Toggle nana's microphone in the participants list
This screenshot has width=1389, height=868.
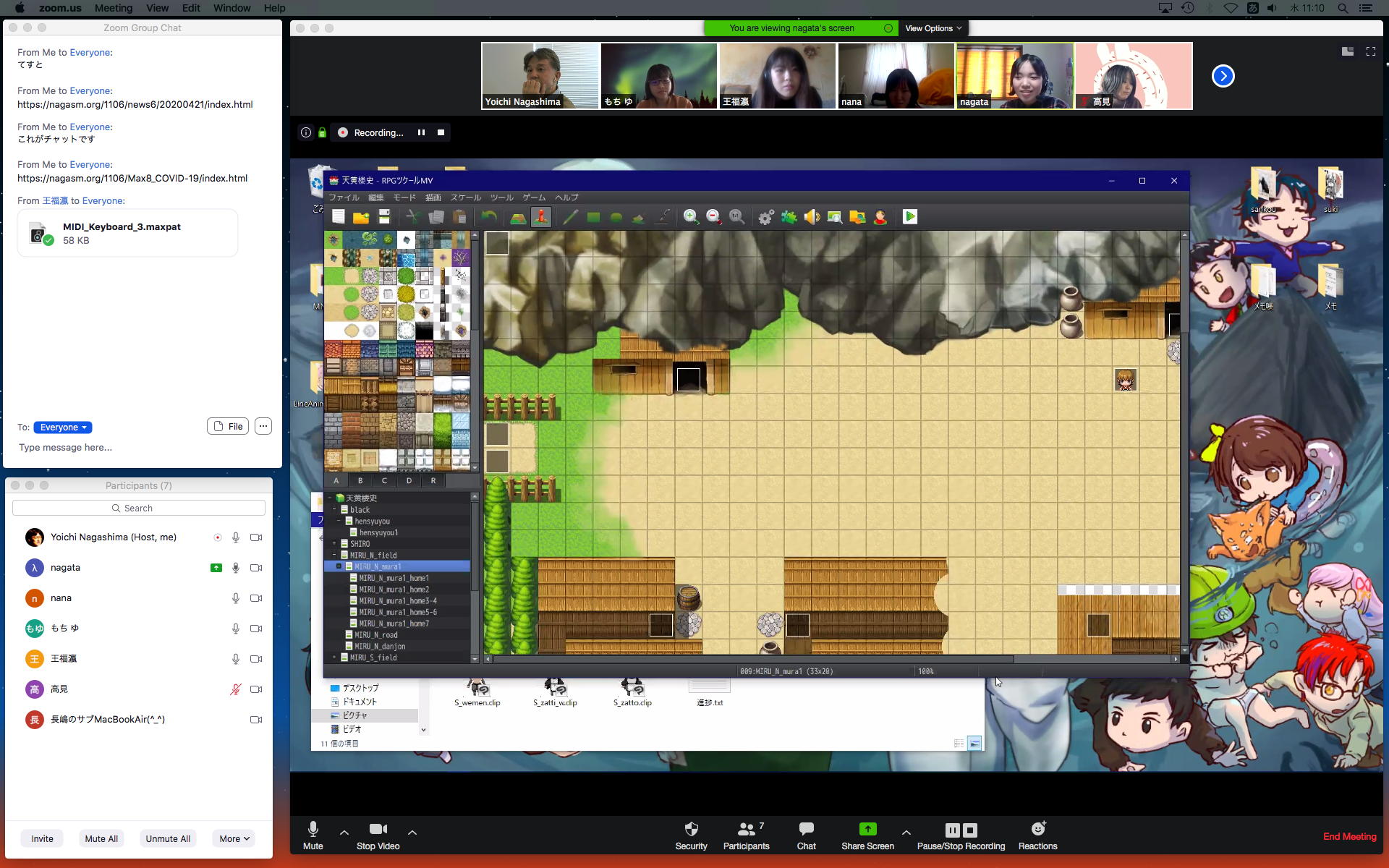pos(235,598)
